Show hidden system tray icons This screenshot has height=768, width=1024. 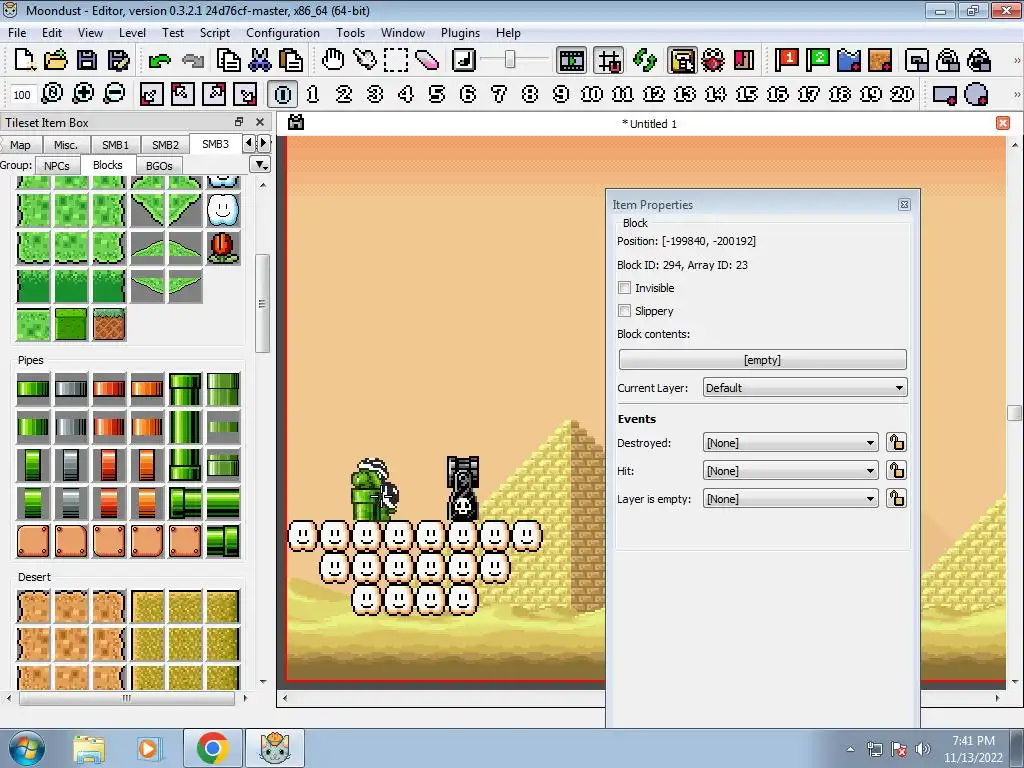pos(850,749)
